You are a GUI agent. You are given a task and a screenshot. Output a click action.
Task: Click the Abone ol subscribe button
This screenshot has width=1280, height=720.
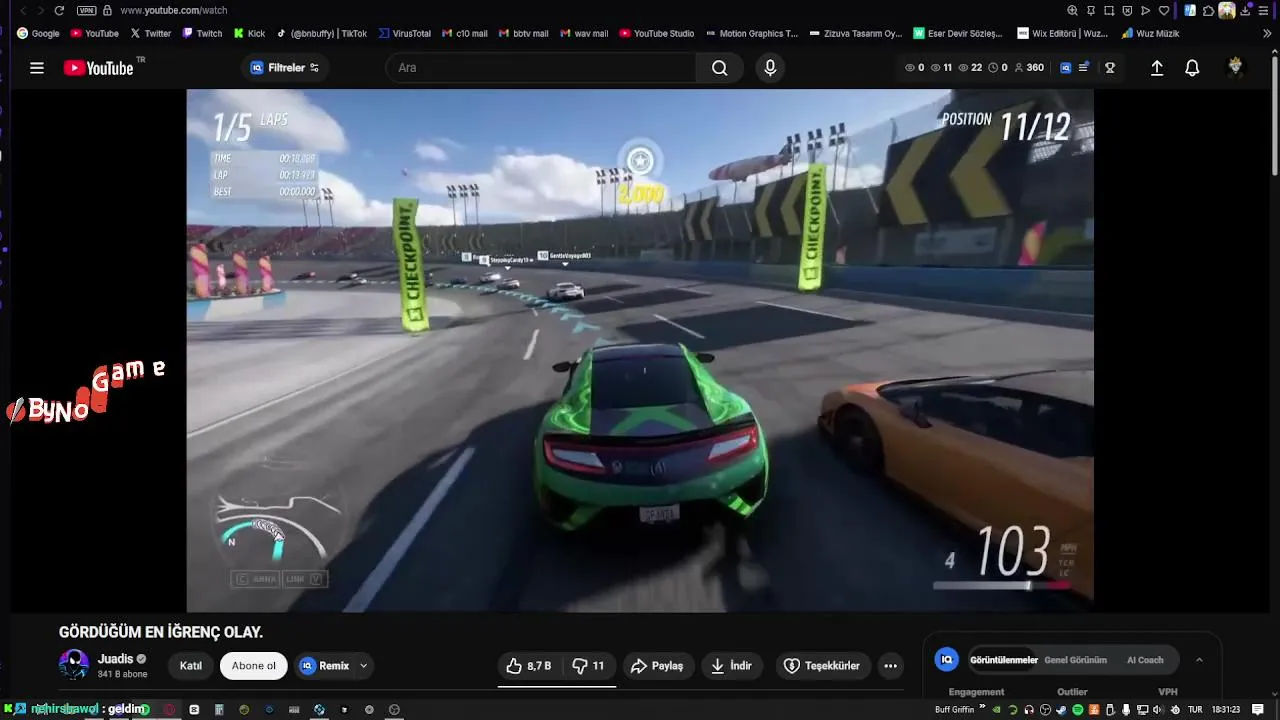pyautogui.click(x=254, y=666)
